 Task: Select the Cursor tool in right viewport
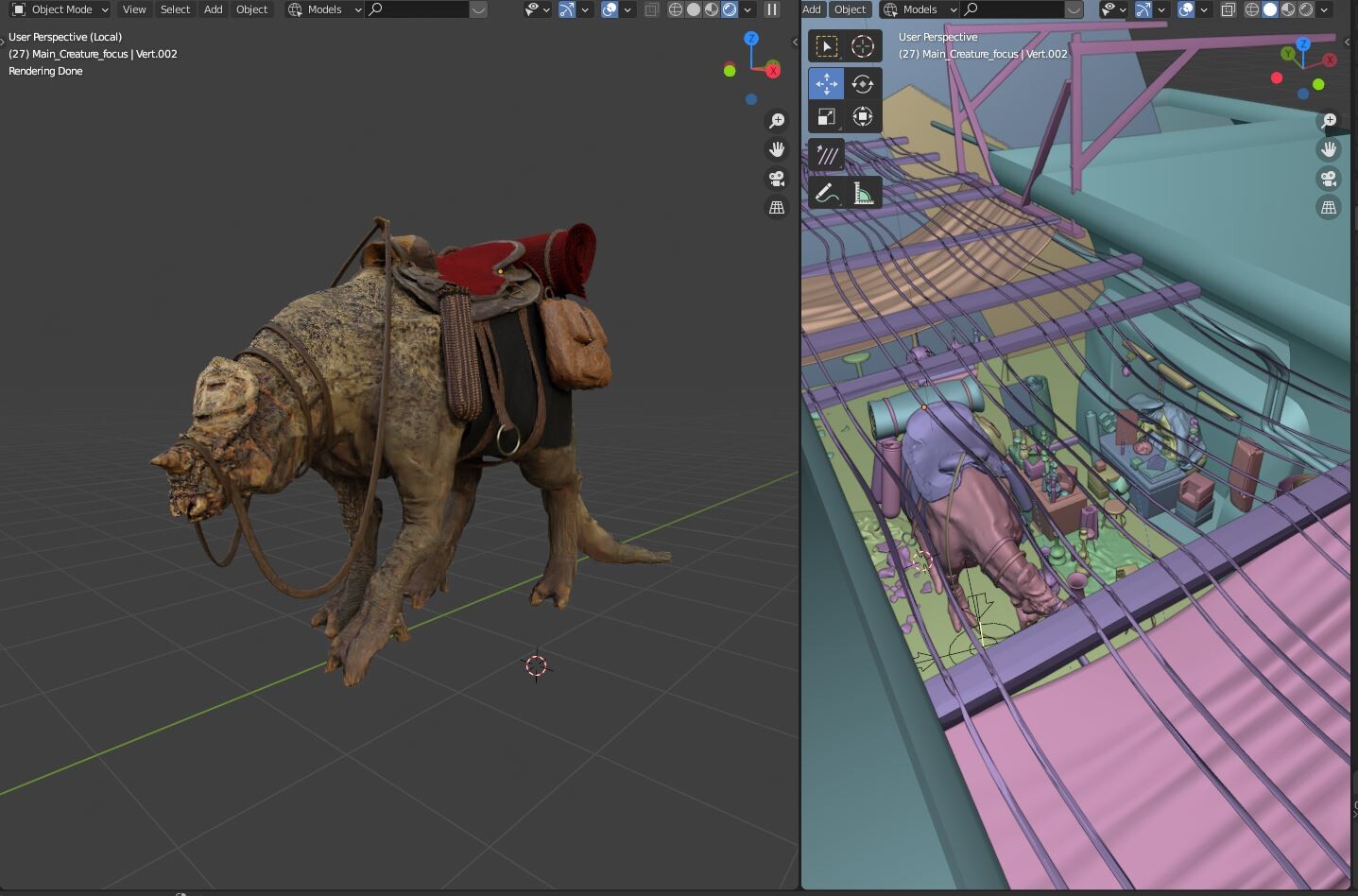tap(863, 46)
